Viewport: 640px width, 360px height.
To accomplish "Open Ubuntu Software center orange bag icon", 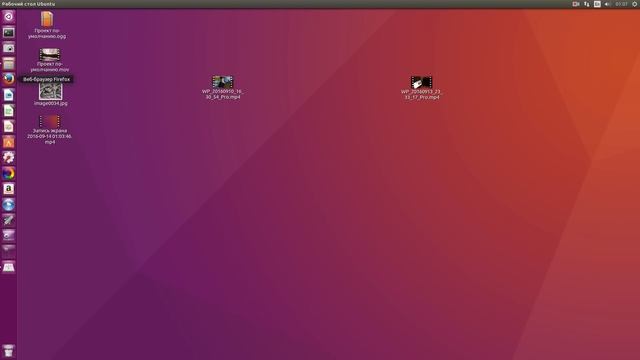I will coord(9,142).
